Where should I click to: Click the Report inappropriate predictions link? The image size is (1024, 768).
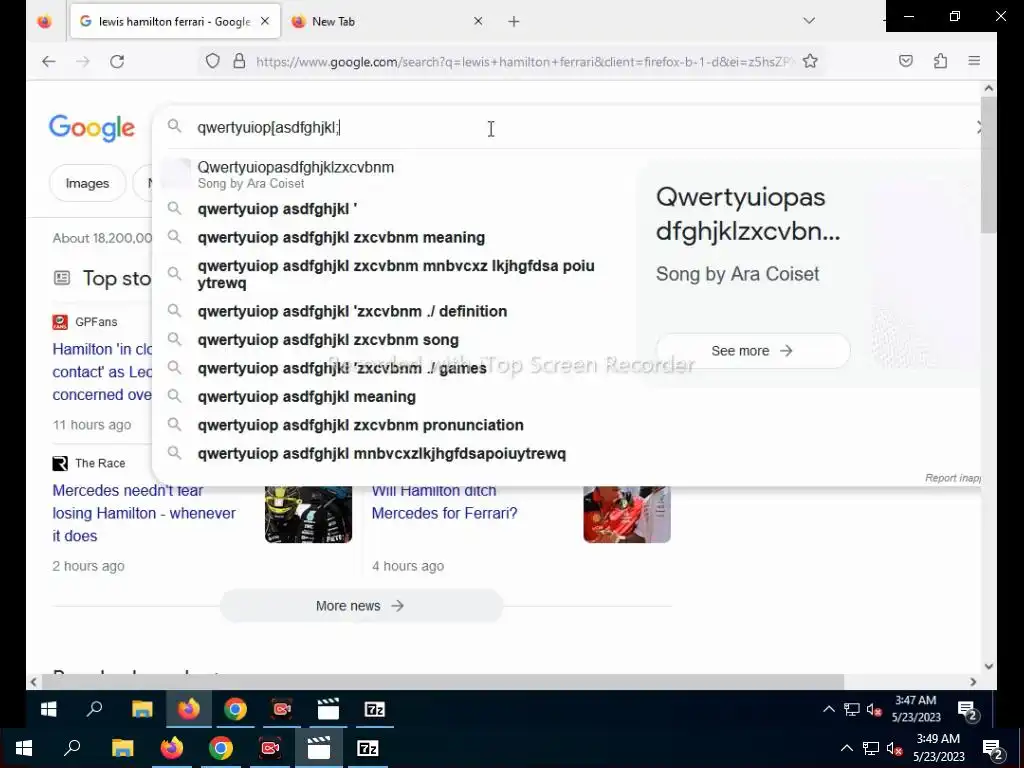coord(953,478)
